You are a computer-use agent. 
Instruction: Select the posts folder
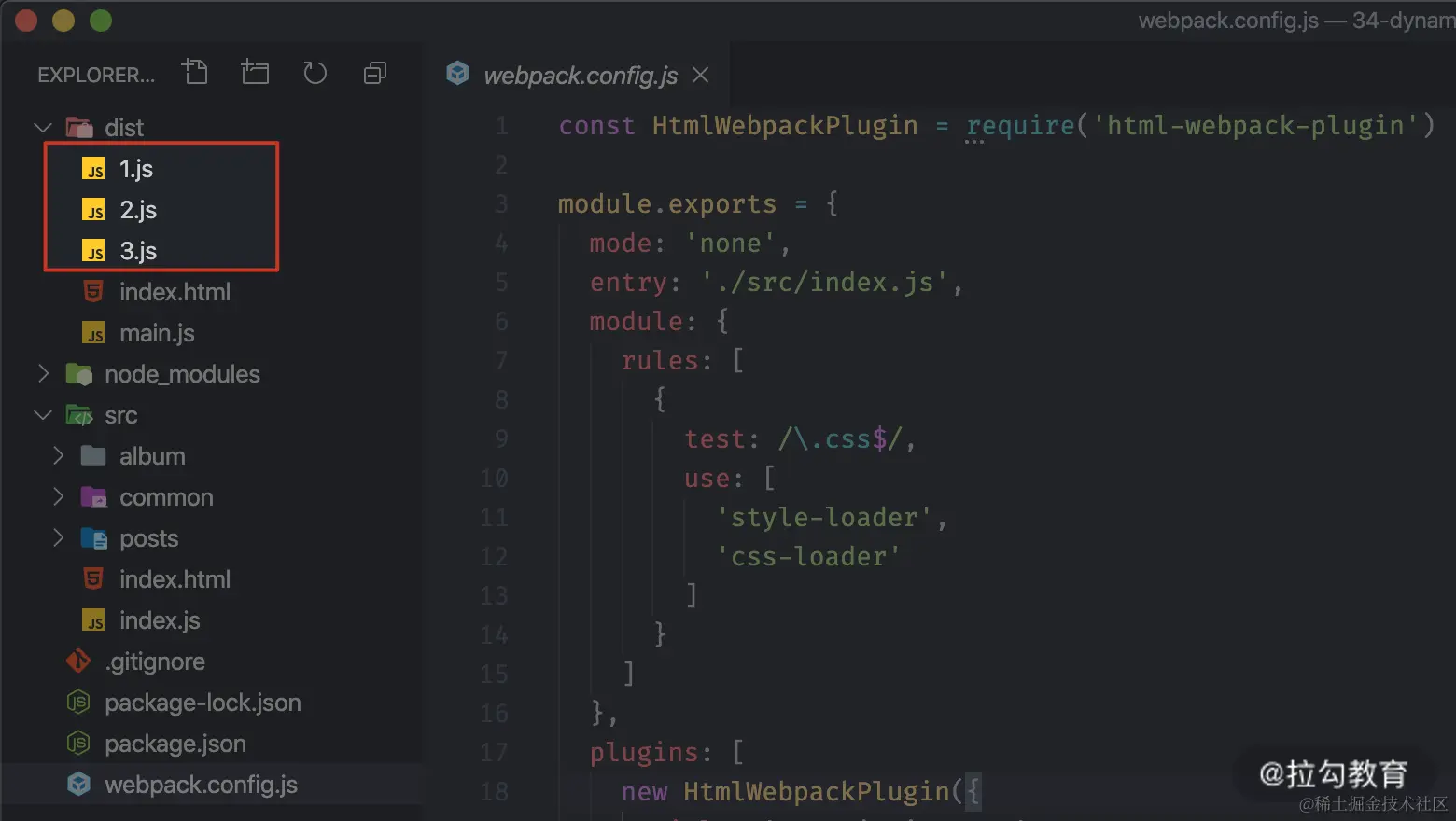(x=148, y=538)
